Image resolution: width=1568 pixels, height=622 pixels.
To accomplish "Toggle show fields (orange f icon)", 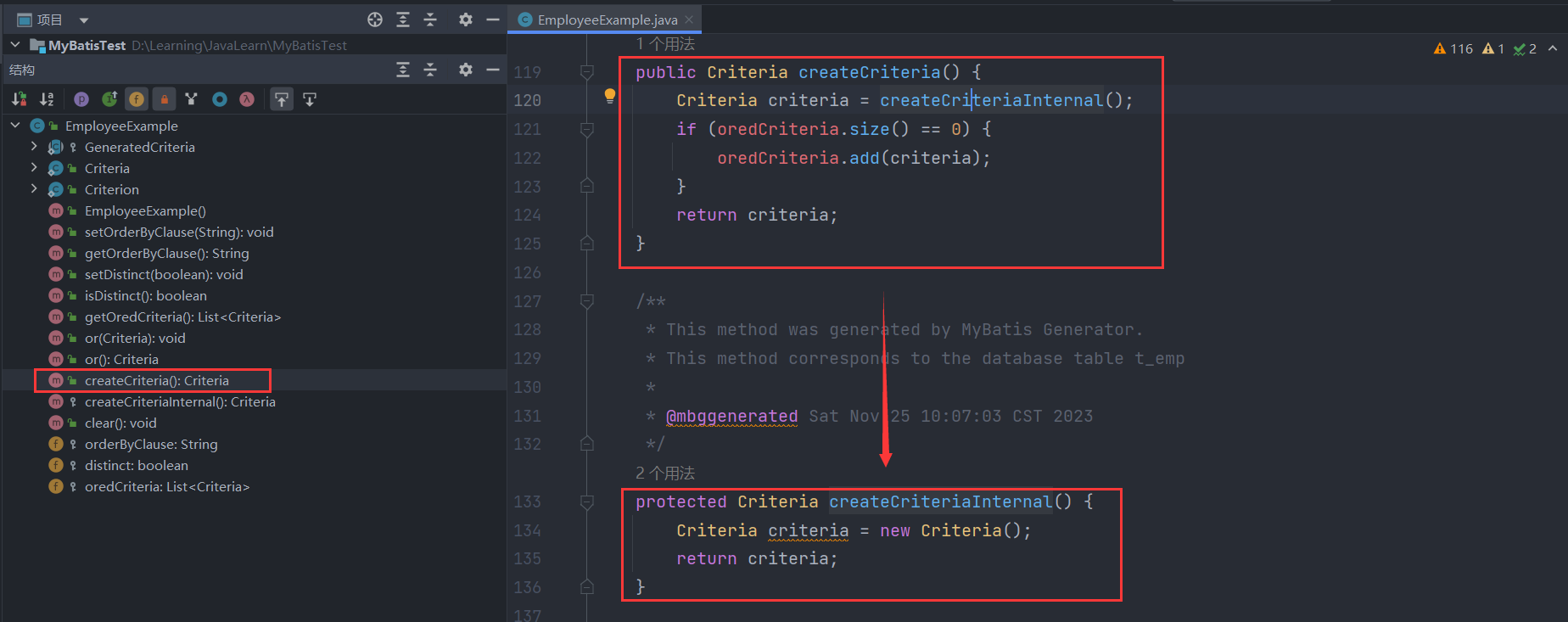I will pos(137,99).
